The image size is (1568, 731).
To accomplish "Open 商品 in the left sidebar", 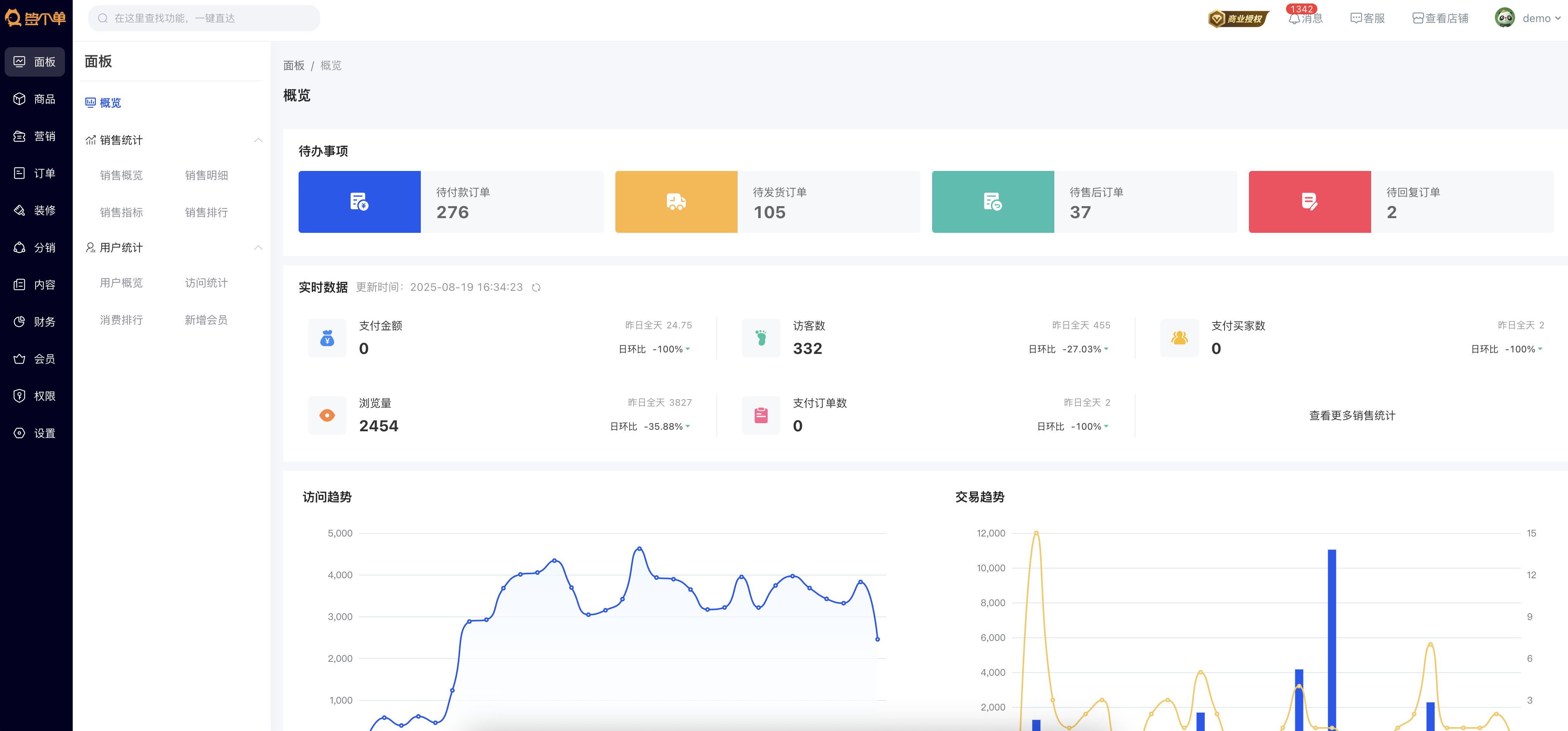I will (x=35, y=99).
